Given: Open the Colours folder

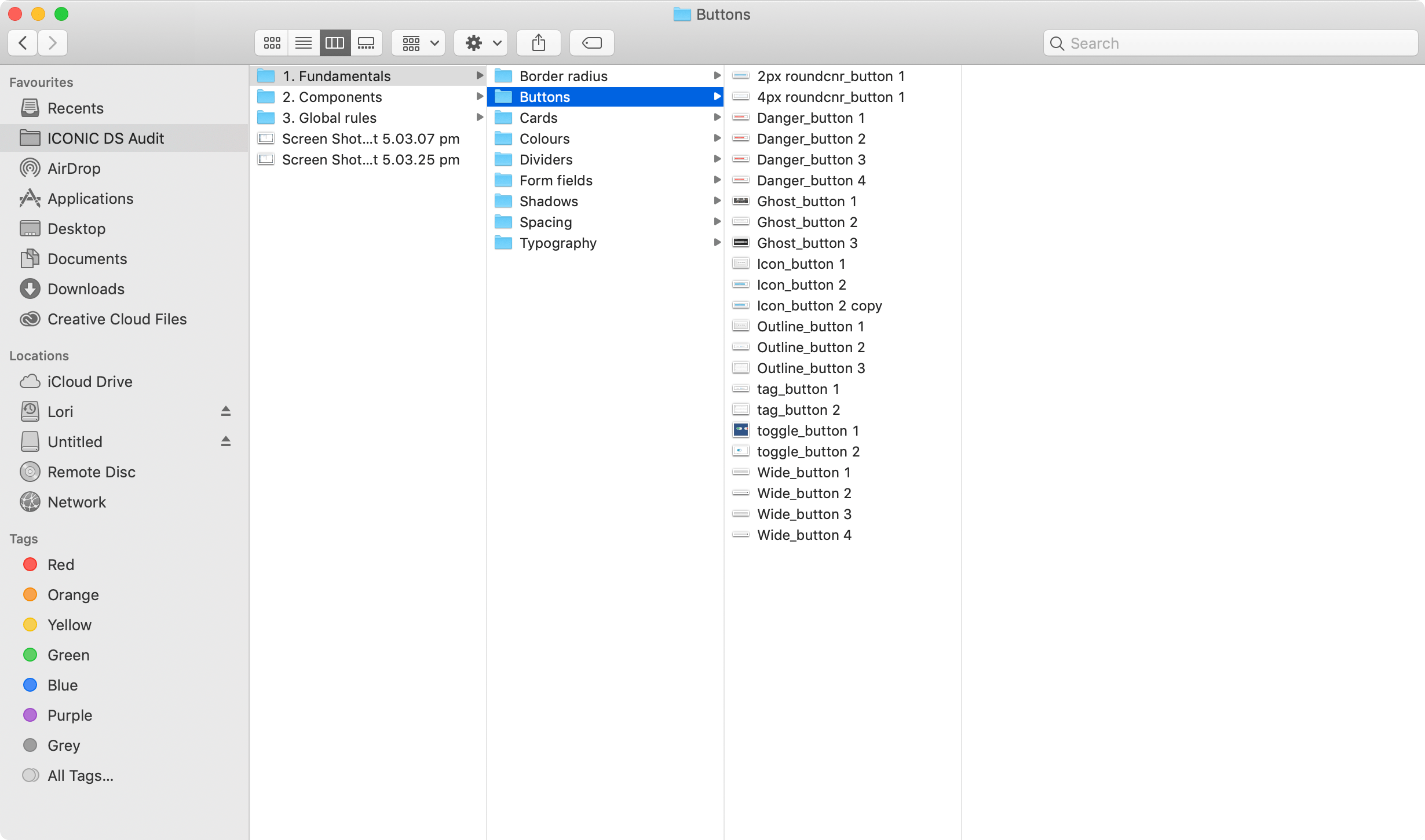Looking at the screenshot, I should click(605, 138).
